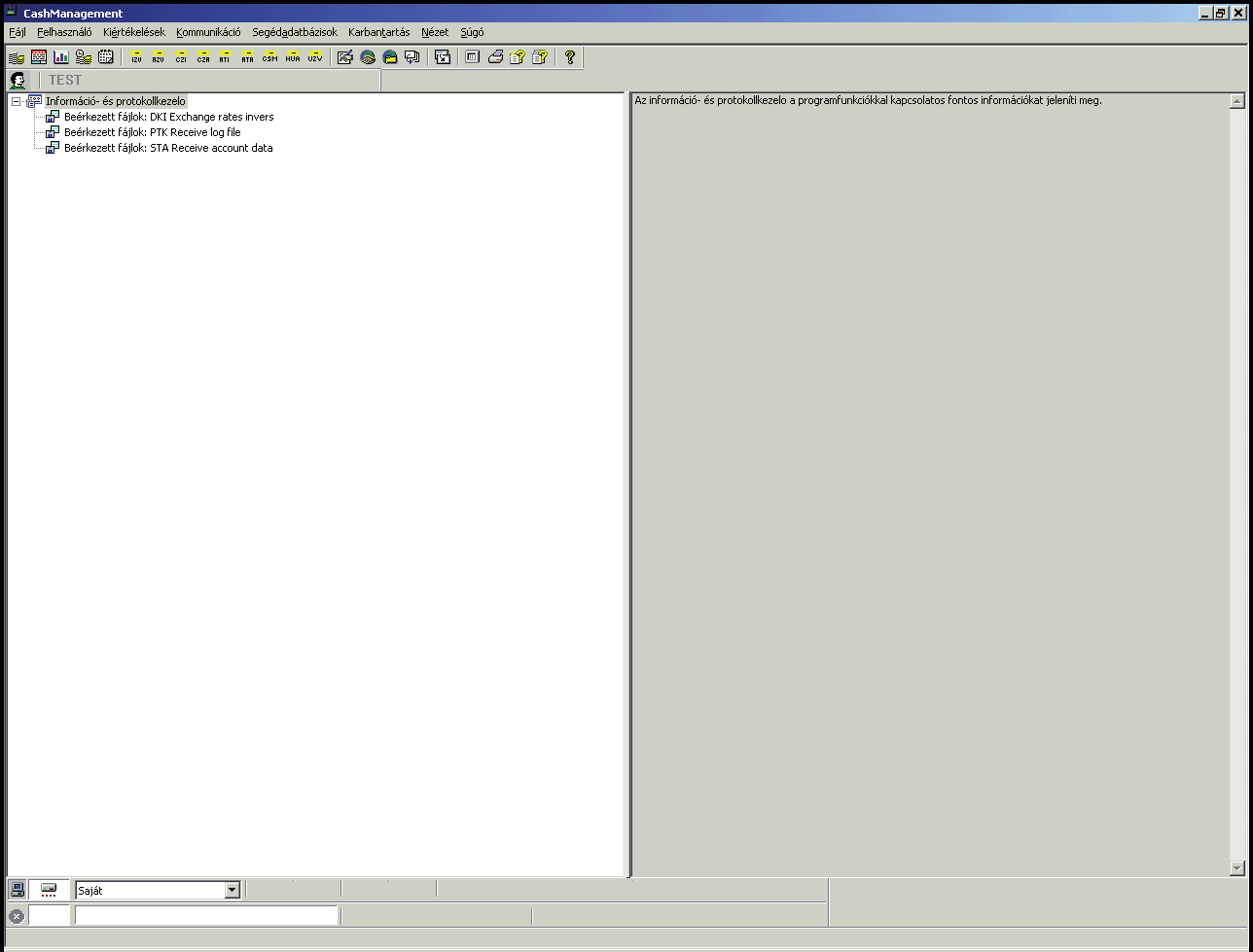The image size is (1253, 952).
Task: Open the Kommunikáció menu
Action: 208,32
